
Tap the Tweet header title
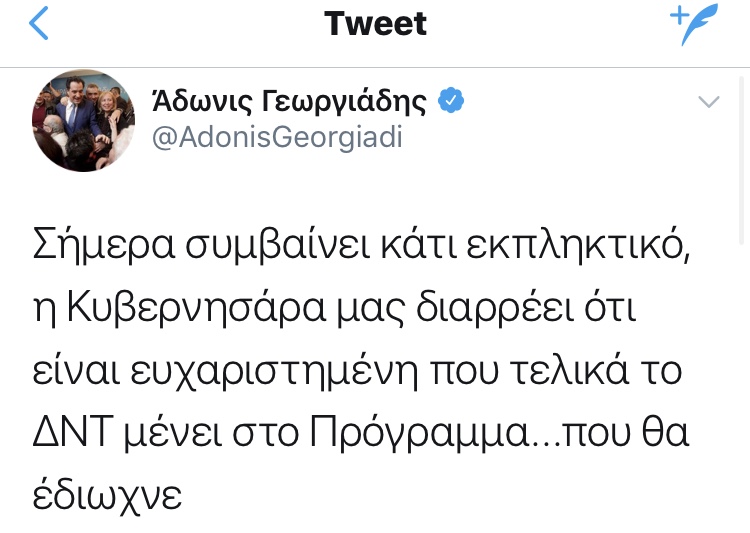coord(375,24)
